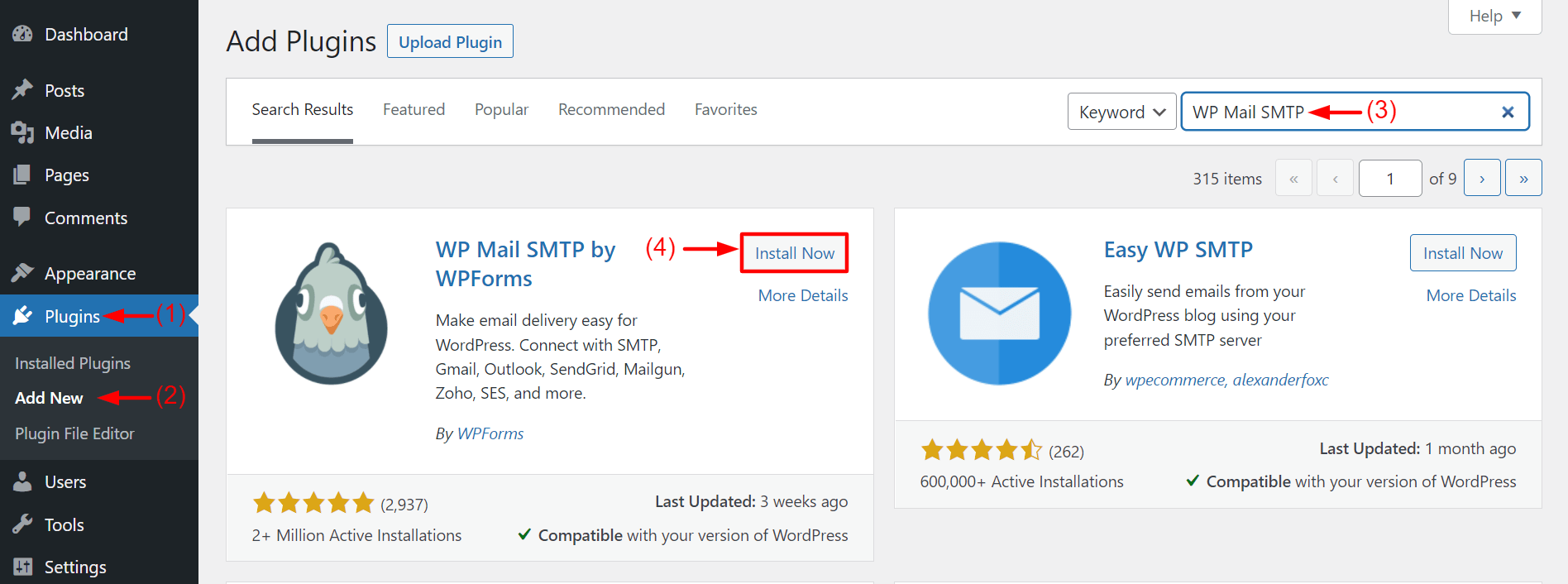Open wpecommerce author link
This screenshot has width=1568, height=584.
coord(1175,380)
